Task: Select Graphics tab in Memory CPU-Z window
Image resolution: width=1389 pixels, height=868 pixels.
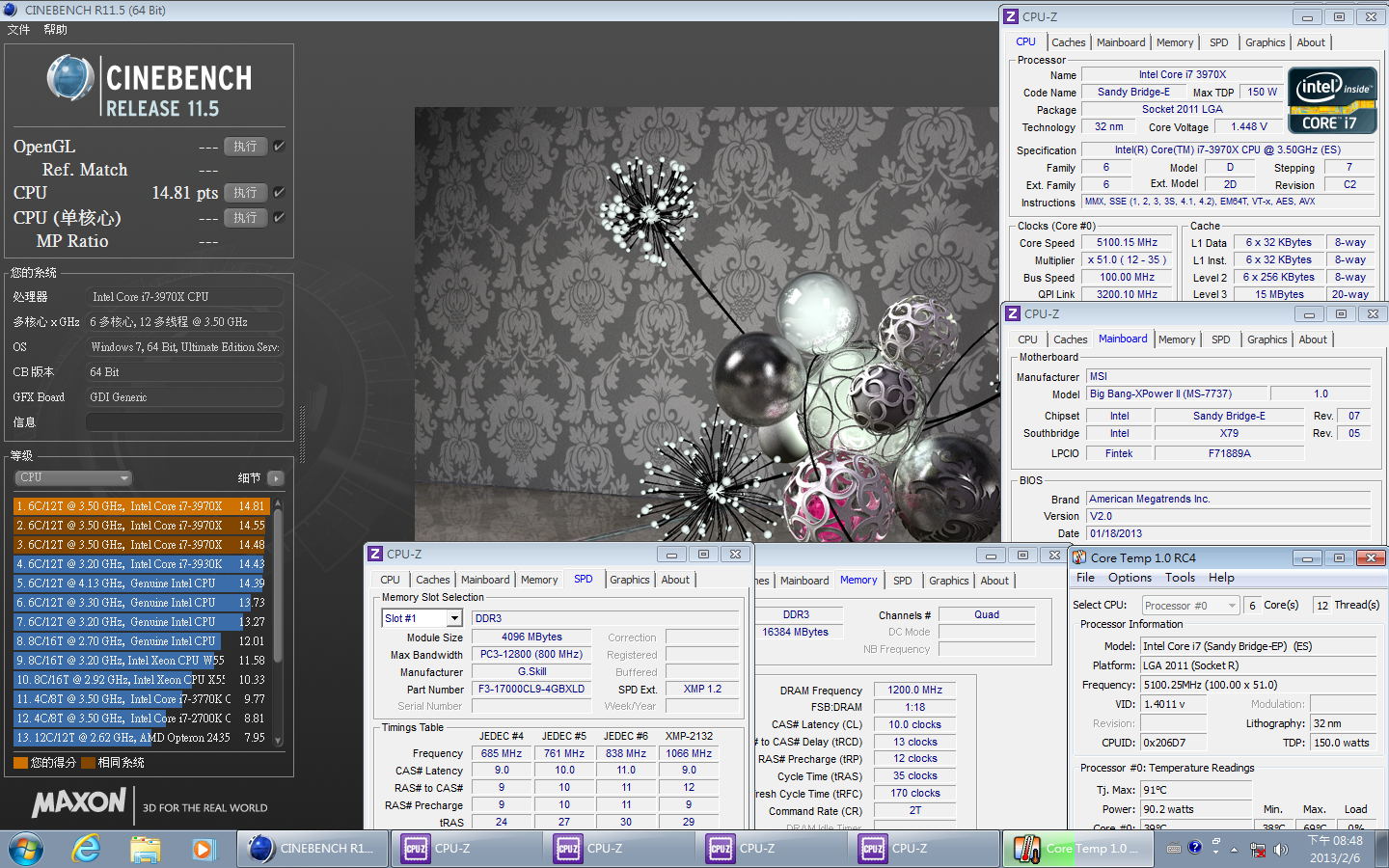Action: click(948, 581)
